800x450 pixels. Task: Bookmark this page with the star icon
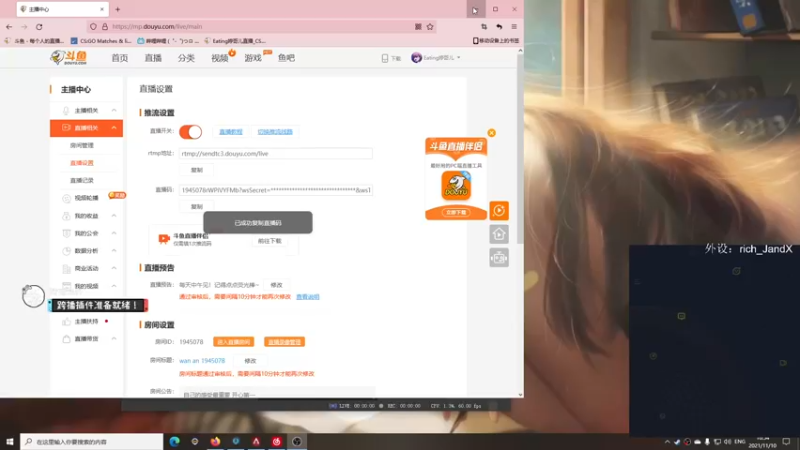pos(430,27)
